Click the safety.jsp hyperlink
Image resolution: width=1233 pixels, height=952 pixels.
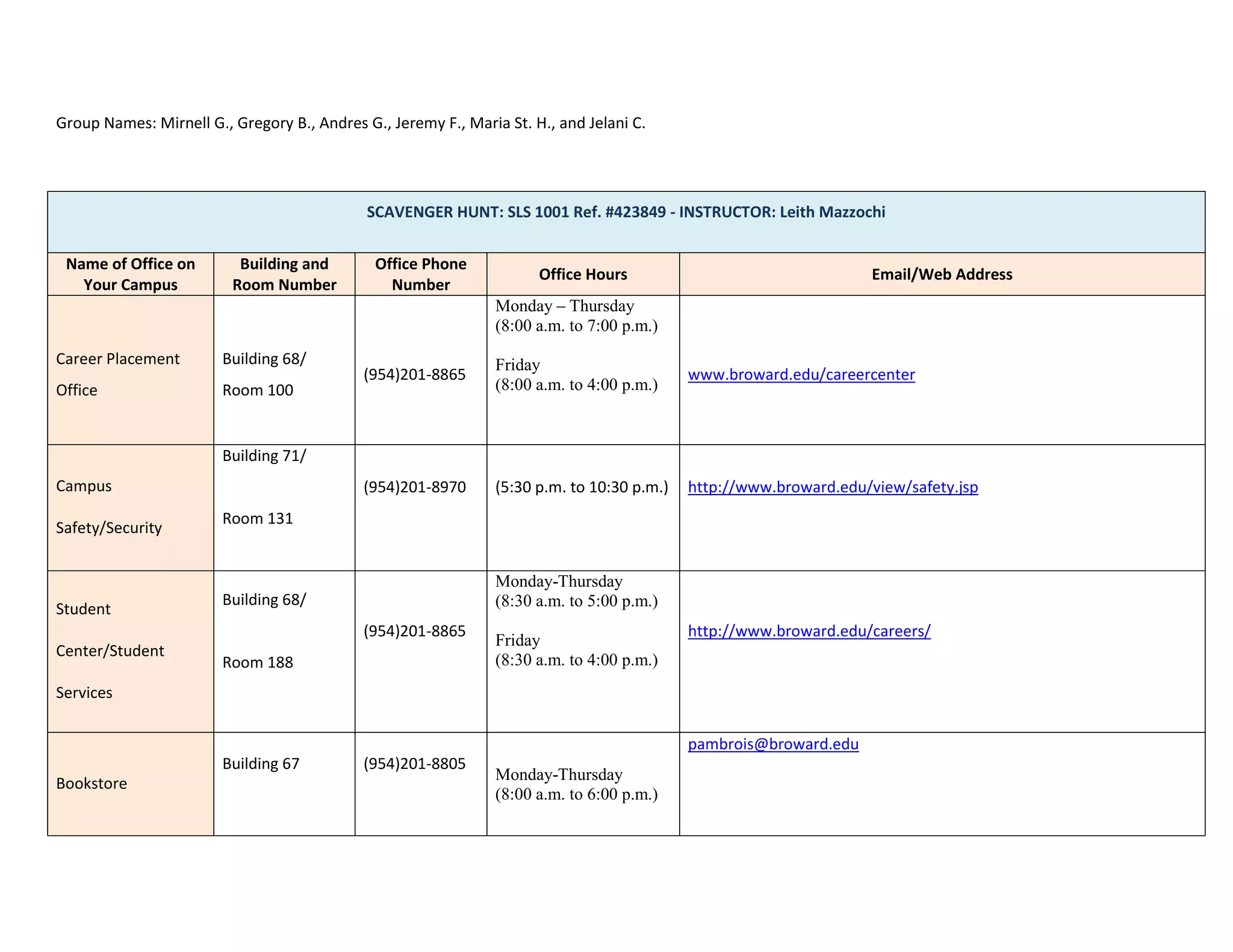coord(833,487)
